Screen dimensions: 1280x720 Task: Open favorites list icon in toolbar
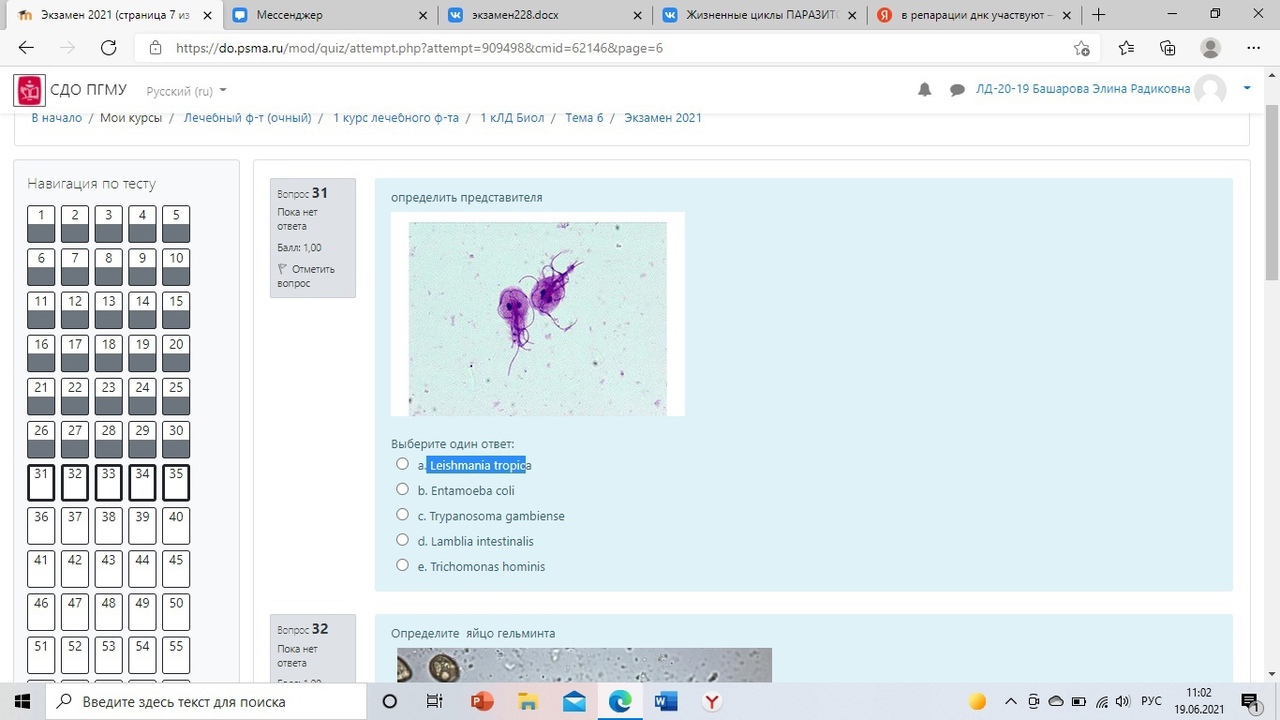pyautogui.click(x=1127, y=48)
